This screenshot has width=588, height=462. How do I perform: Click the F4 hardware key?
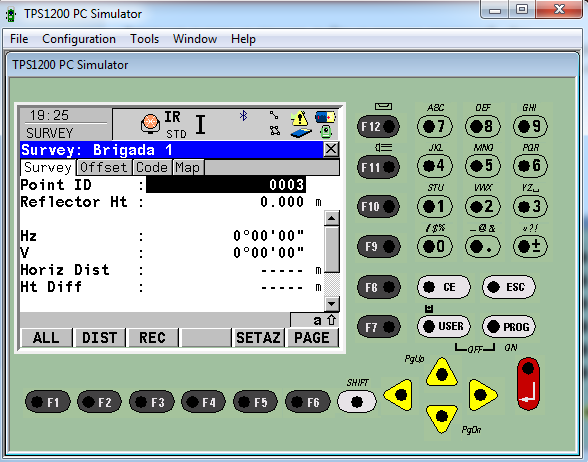coord(203,402)
